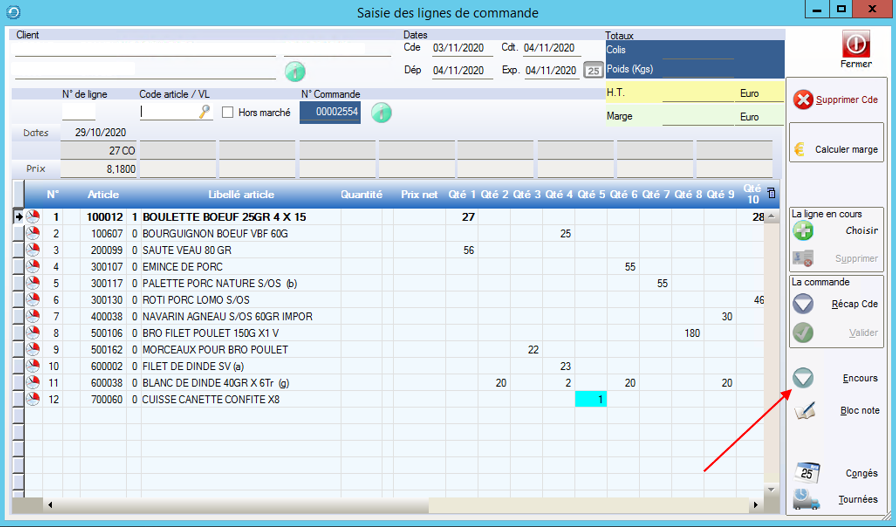Open calendar picker next to Exp. date
The height and width of the screenshot is (527, 896).
[593, 71]
